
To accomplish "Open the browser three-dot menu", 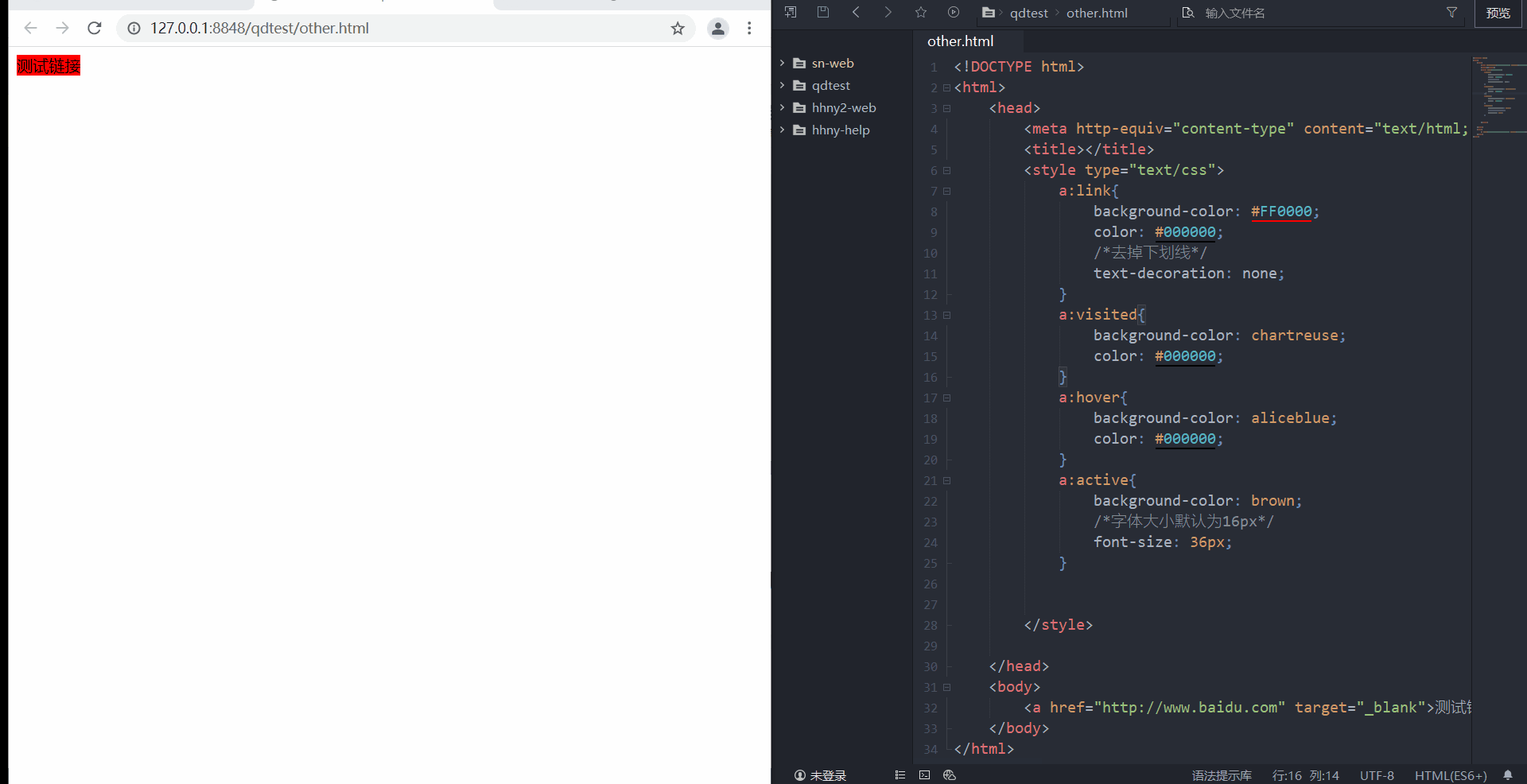I will 749,29.
